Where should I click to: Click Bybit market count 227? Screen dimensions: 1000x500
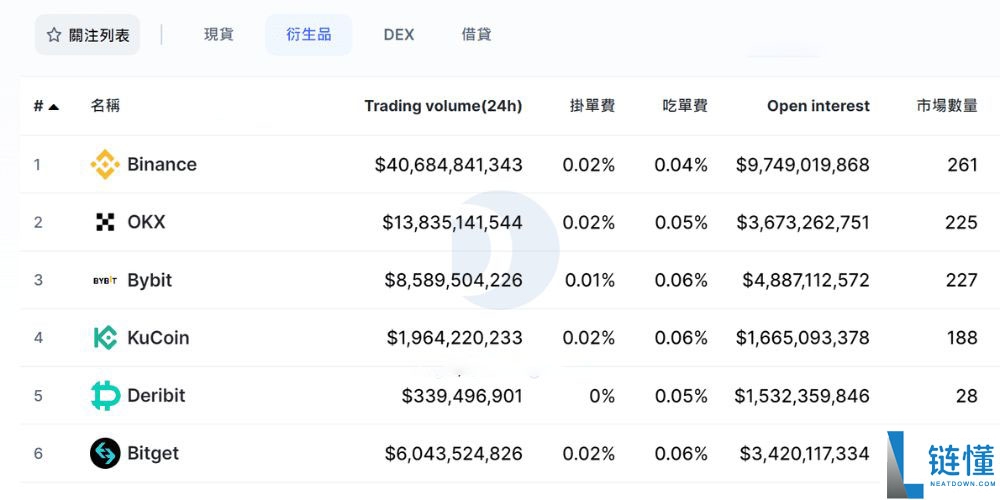962,280
